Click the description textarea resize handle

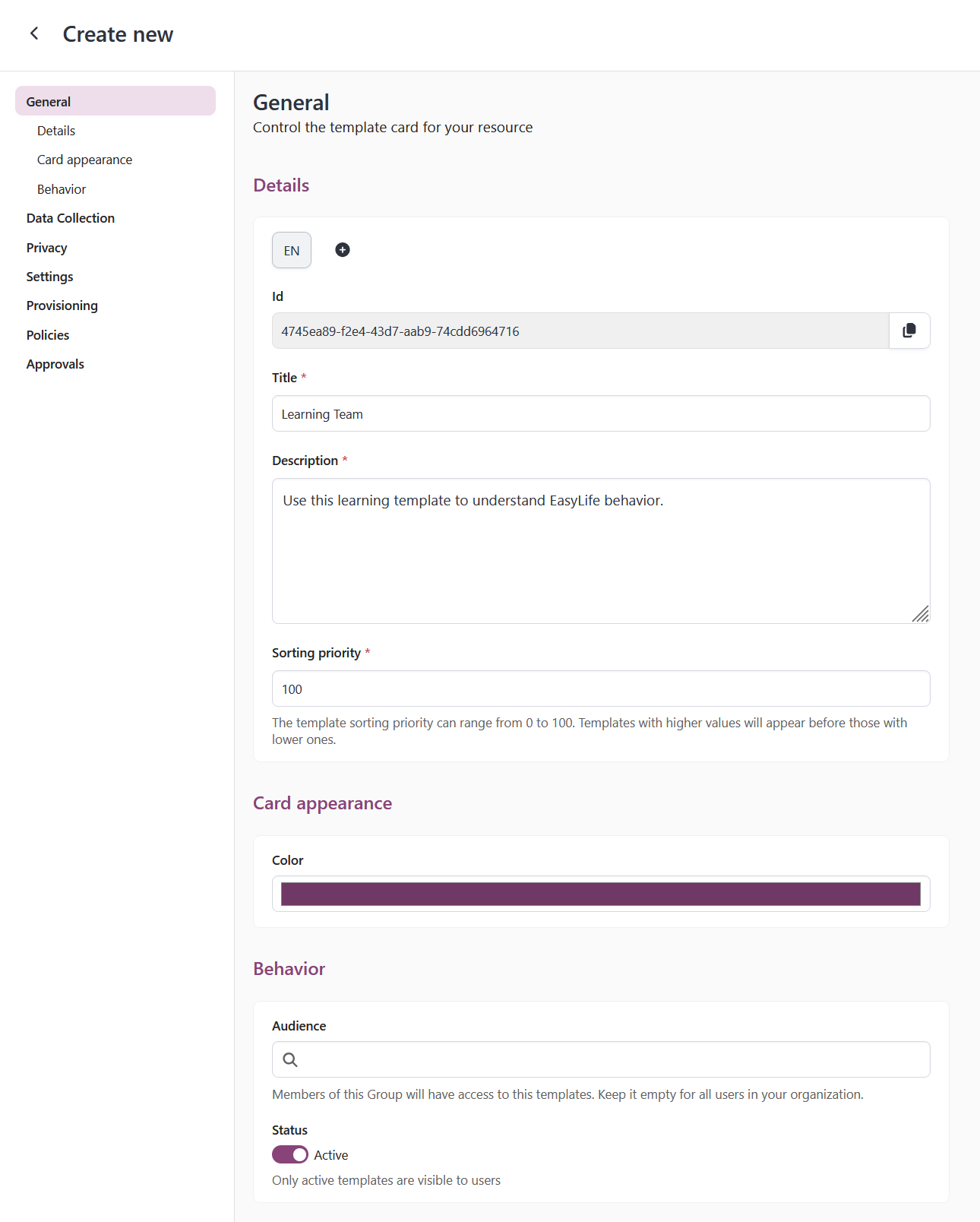(920, 614)
